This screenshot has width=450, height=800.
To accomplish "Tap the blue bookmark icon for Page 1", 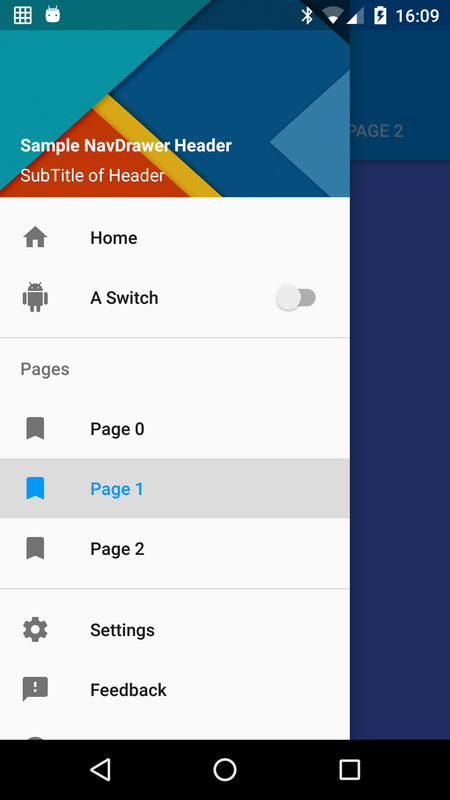I will coord(35,488).
